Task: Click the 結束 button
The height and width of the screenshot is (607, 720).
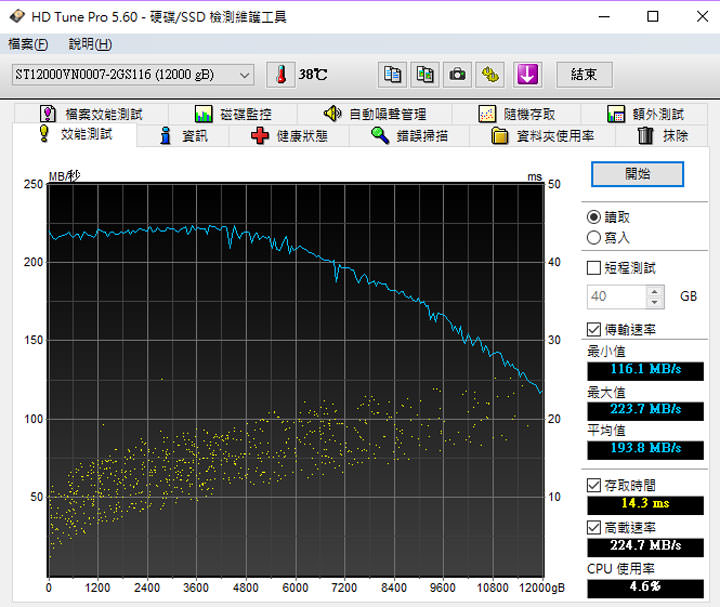Action: point(584,74)
